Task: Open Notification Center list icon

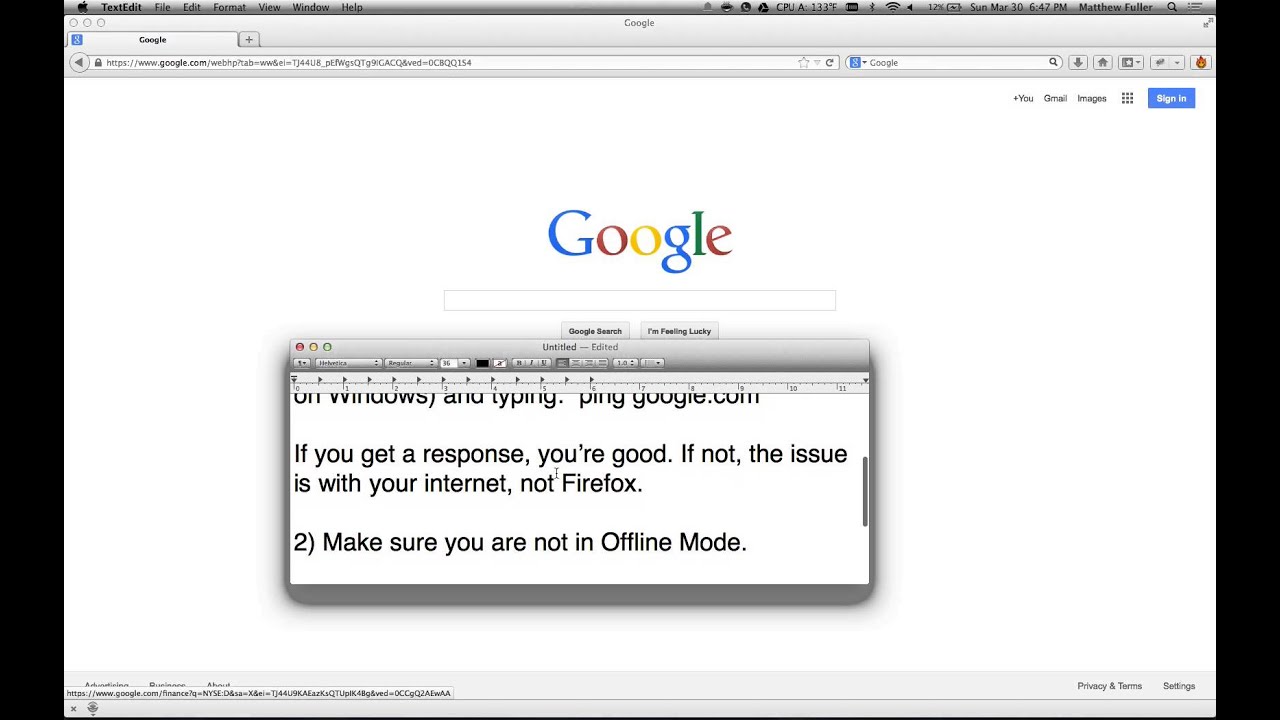Action: tap(1195, 7)
